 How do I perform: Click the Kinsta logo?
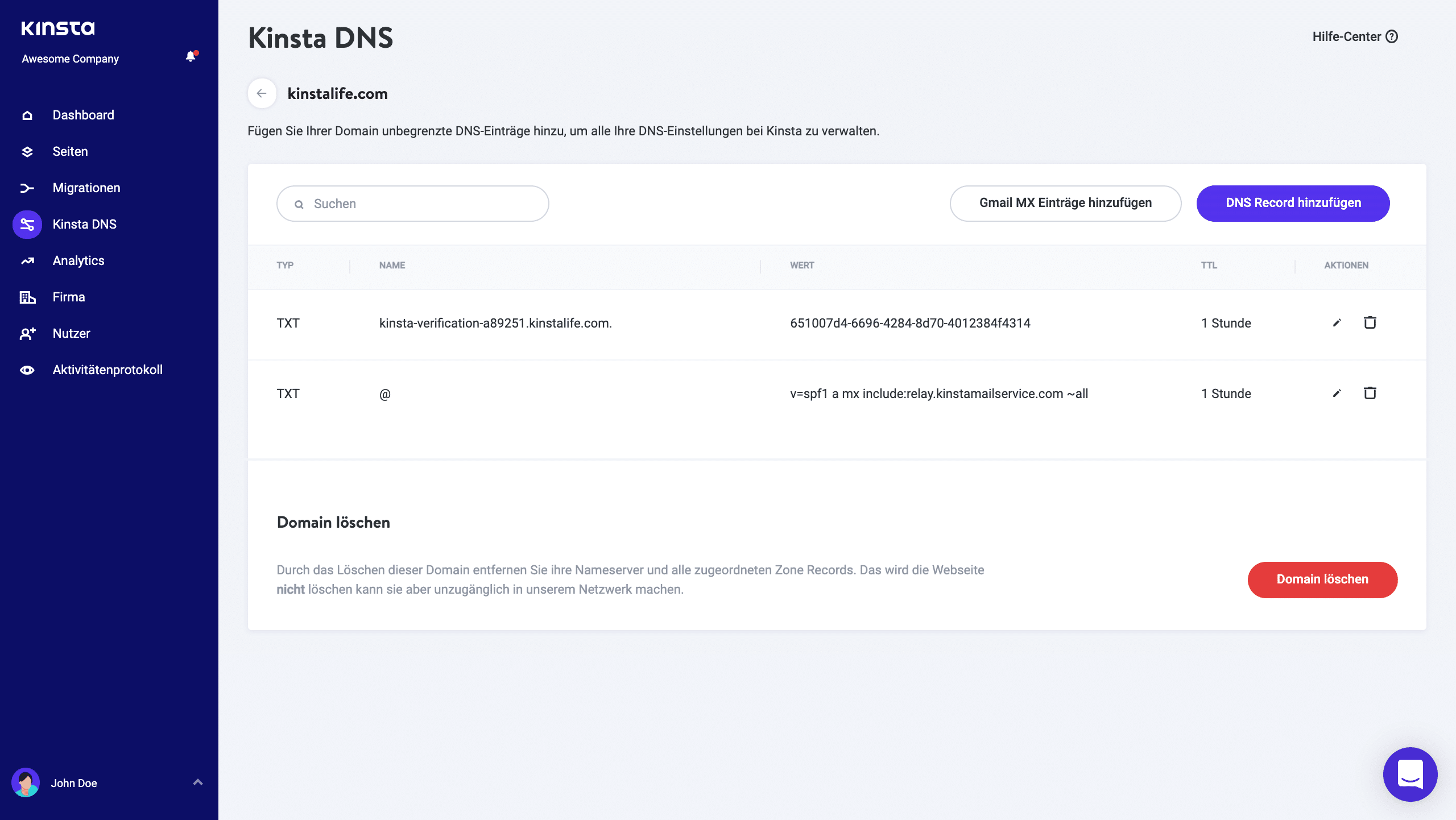tap(58, 28)
